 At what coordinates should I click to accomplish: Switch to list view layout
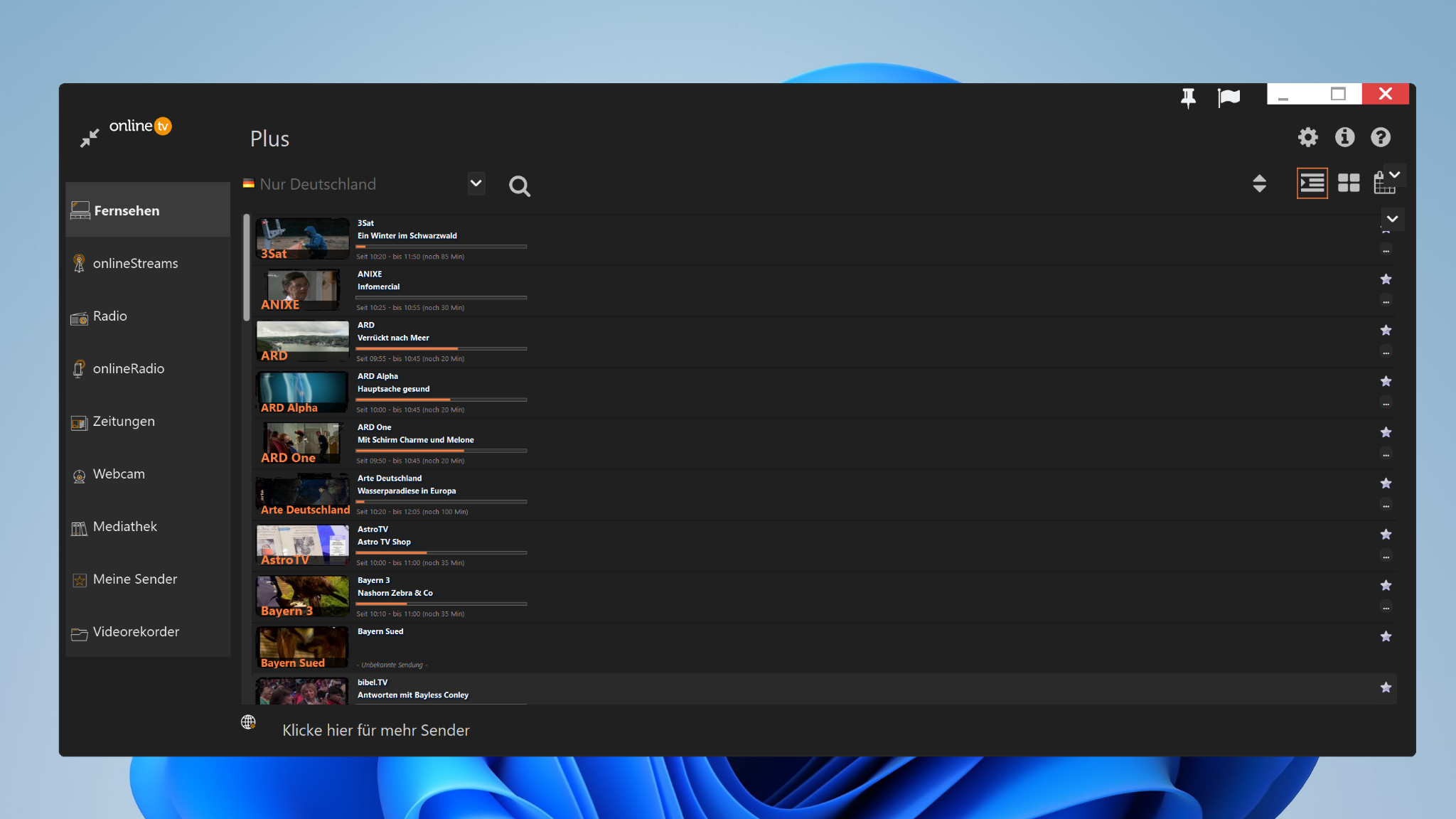(1312, 183)
